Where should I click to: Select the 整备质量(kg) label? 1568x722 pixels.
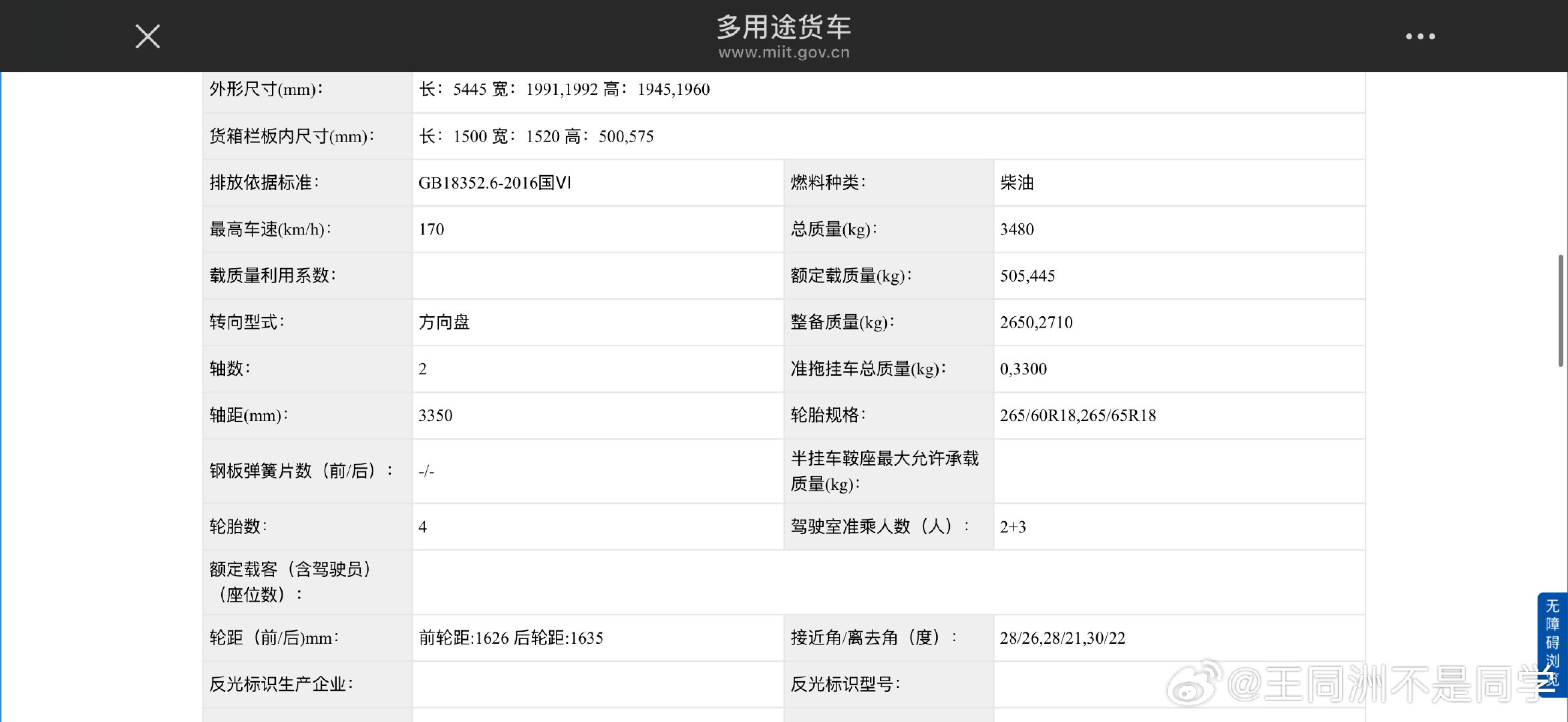pyautogui.click(x=842, y=322)
